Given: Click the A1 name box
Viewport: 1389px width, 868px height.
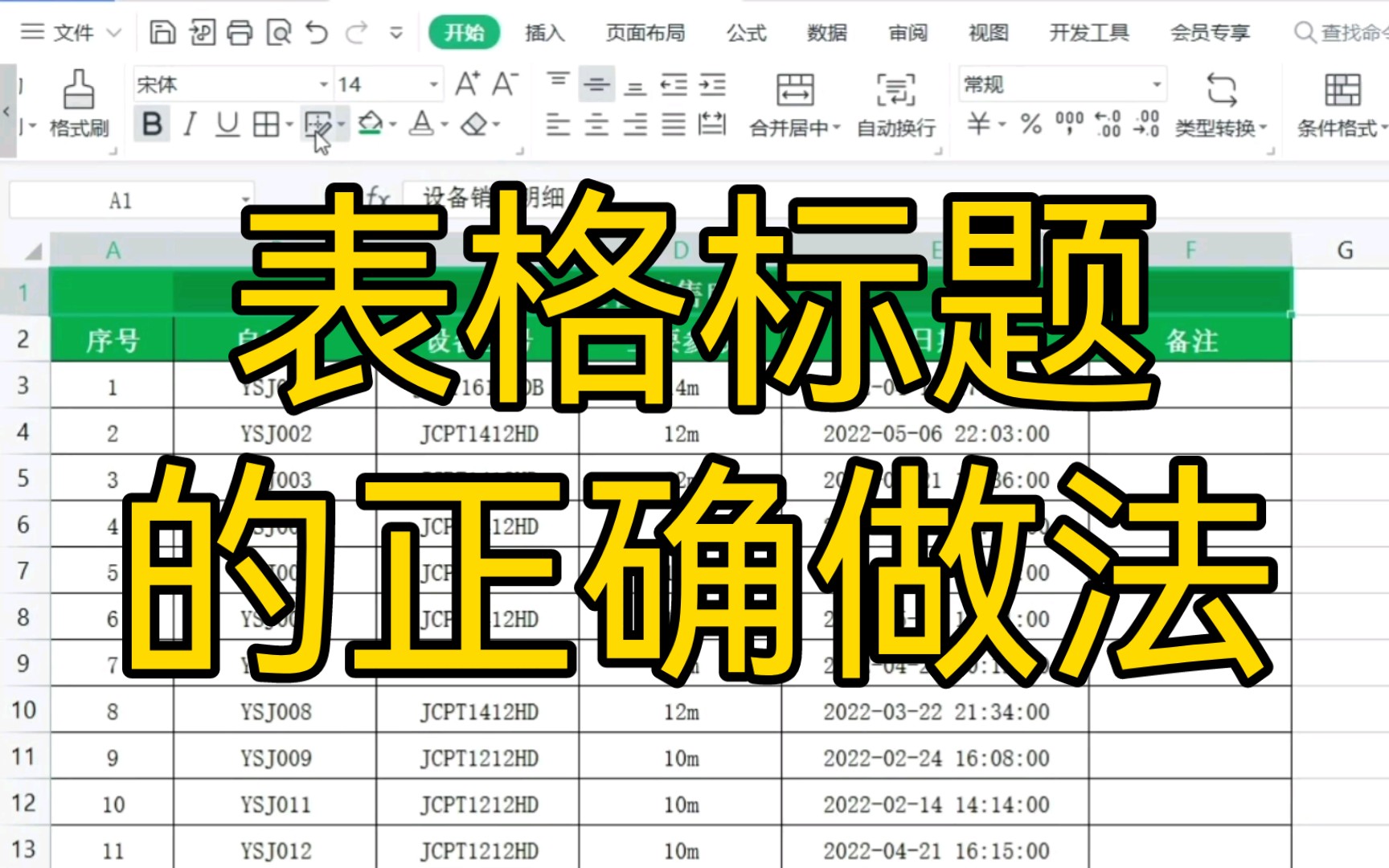Looking at the screenshot, I should (121, 200).
